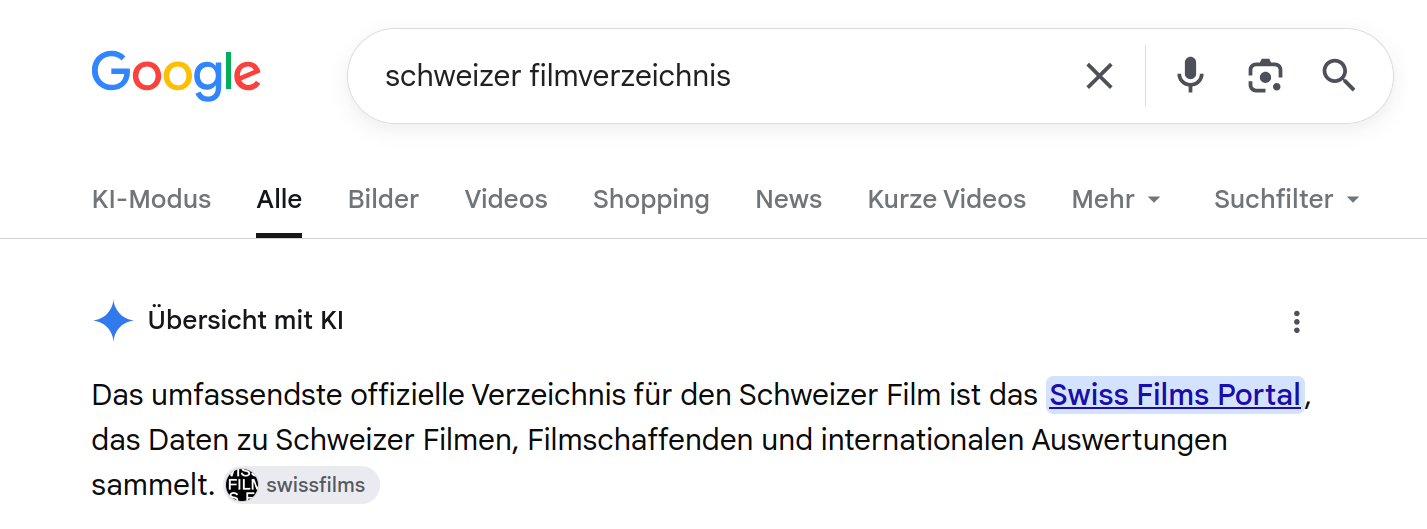Clear the search query with X icon
Image resolution: width=1427 pixels, height=529 pixels.
(x=1099, y=76)
